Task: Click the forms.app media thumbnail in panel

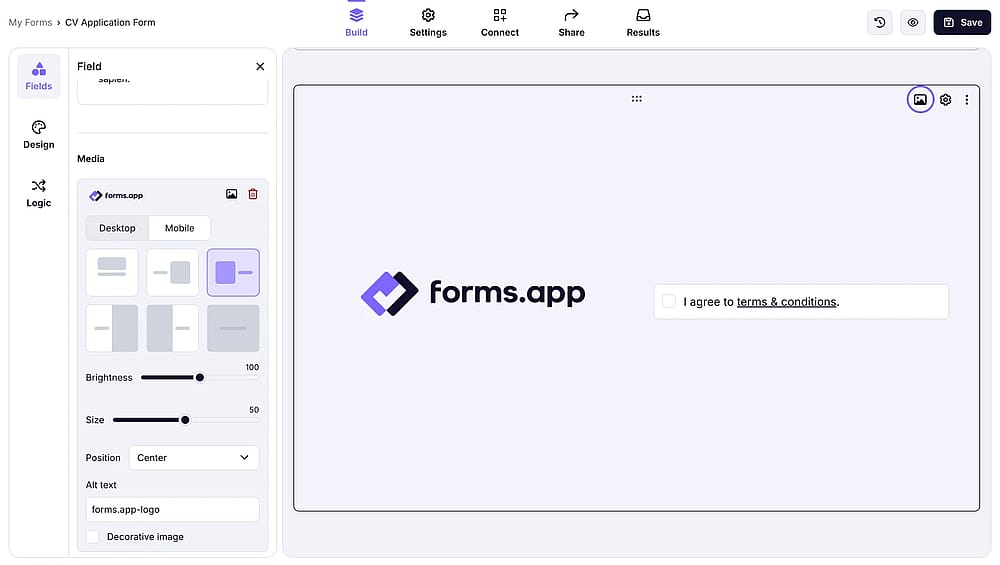Action: tap(116, 195)
